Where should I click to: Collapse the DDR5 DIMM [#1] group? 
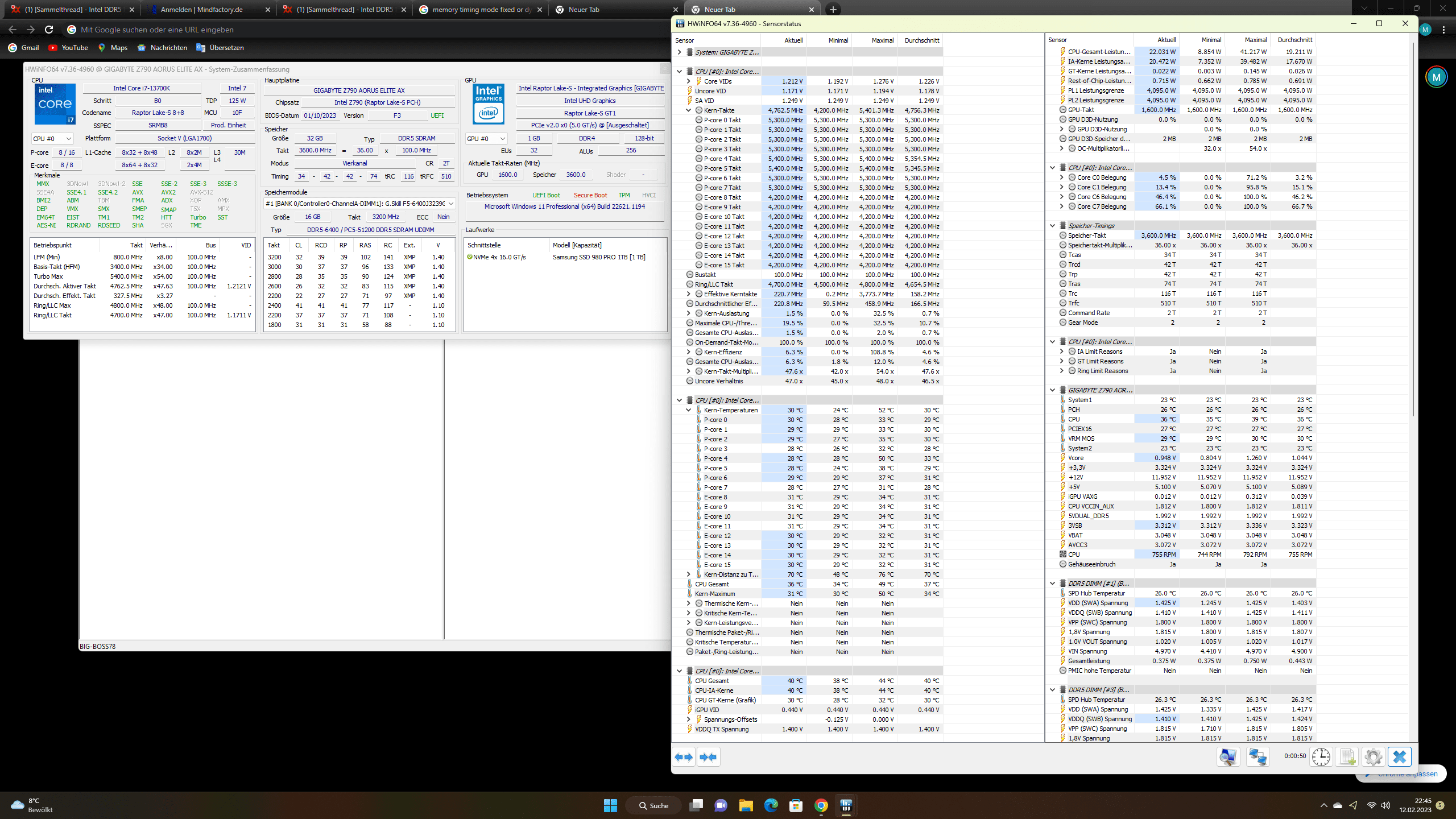pyautogui.click(x=1052, y=584)
